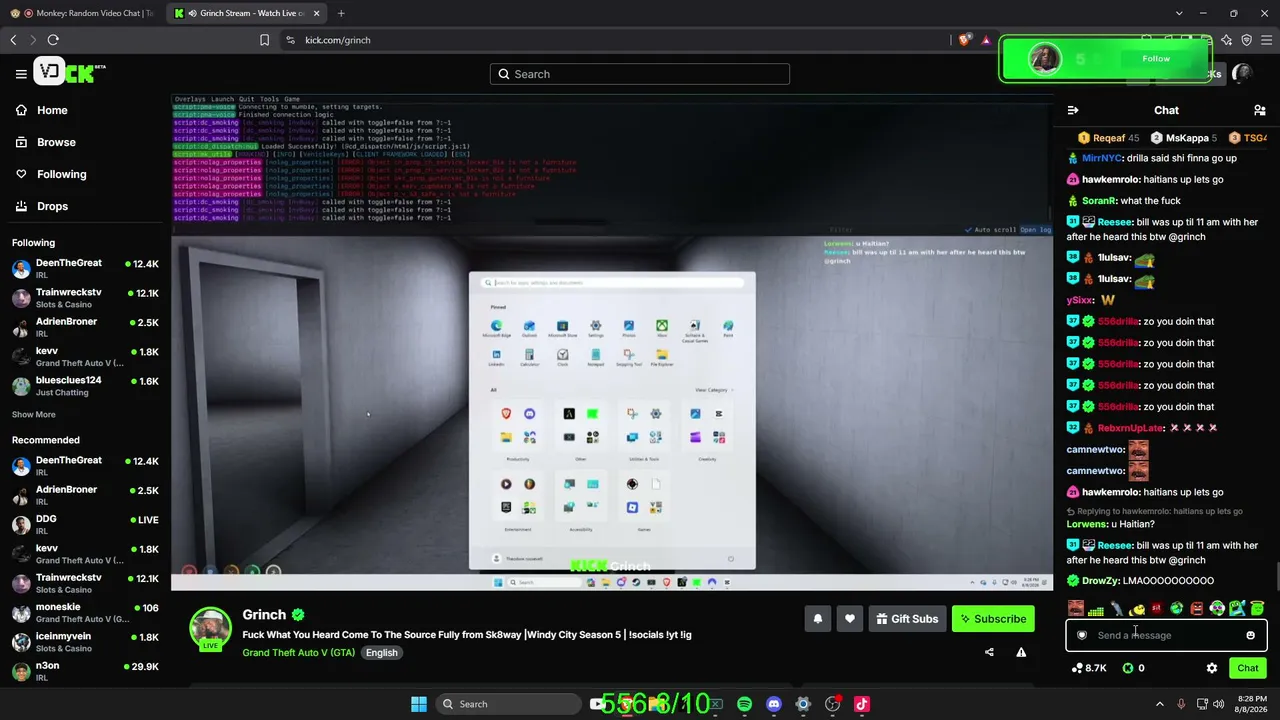Open Spotify from taskbar
This screenshot has width=1280, height=720.
[x=744, y=704]
